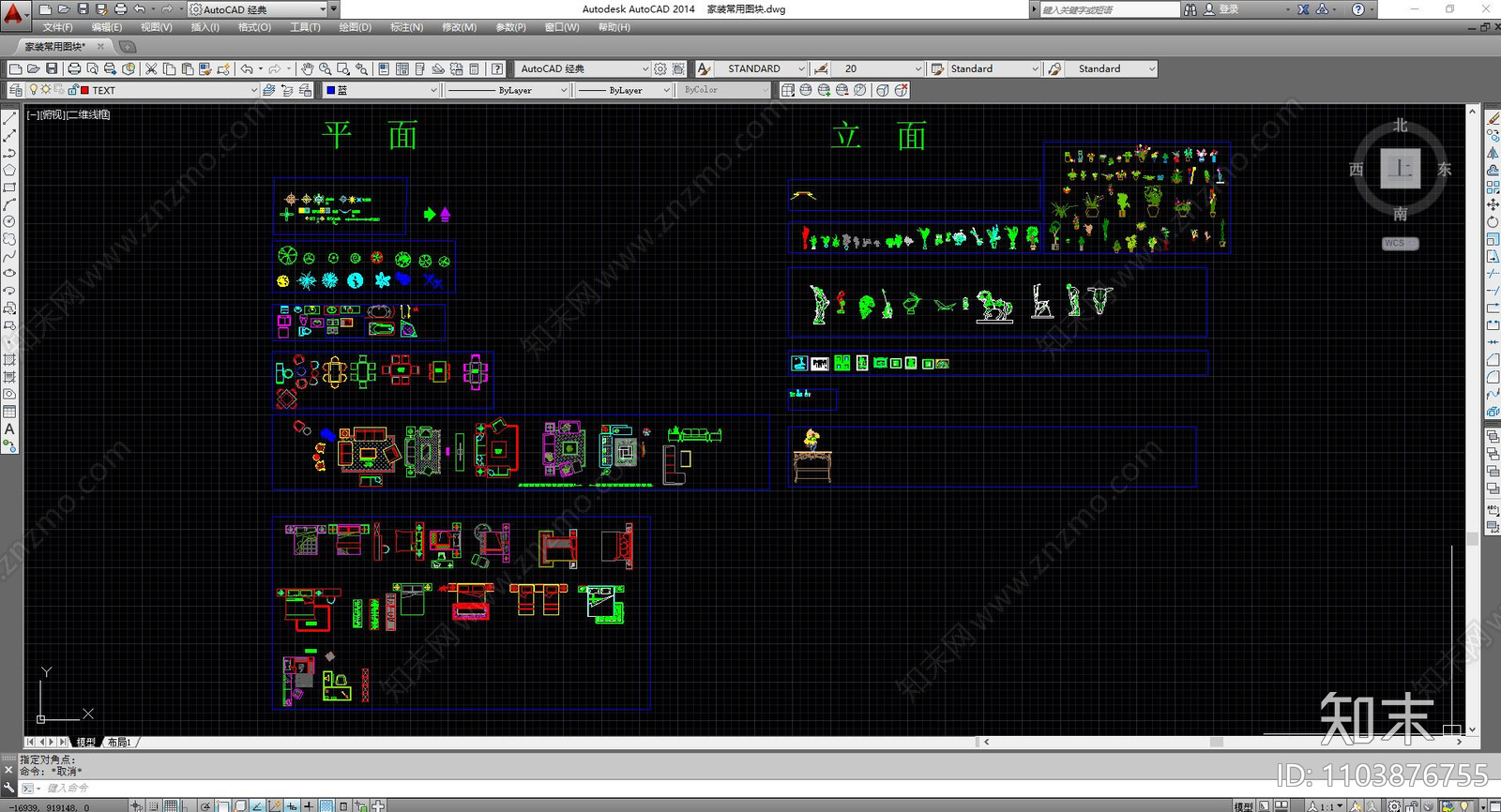Click the Plot printer icon
The height and width of the screenshot is (812, 1501).
(74, 69)
